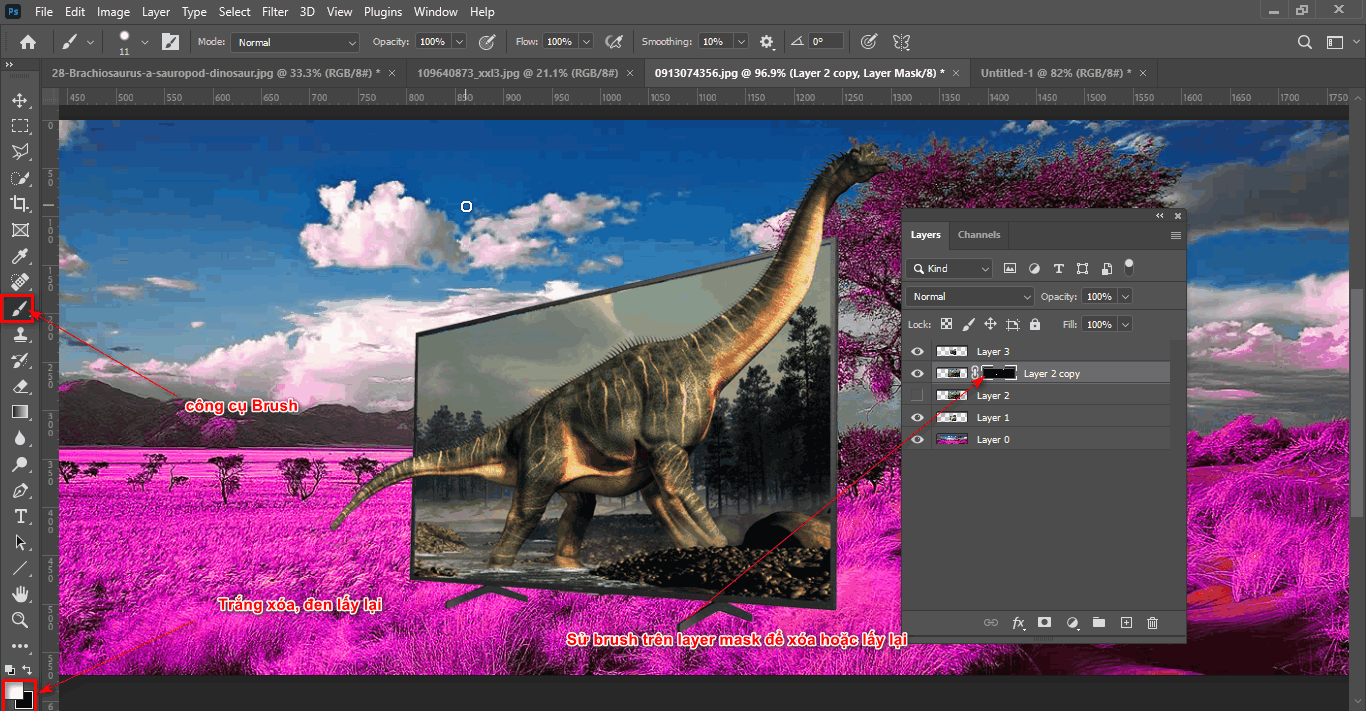Show Layer 2 by clicking its eye box
This screenshot has width=1366, height=711.
pos(917,394)
